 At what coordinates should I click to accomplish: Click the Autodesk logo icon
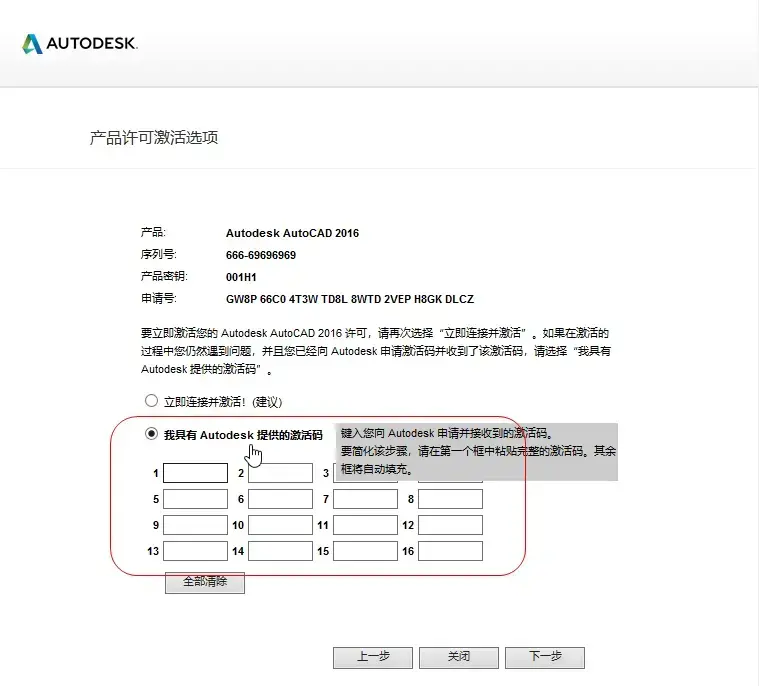32,44
